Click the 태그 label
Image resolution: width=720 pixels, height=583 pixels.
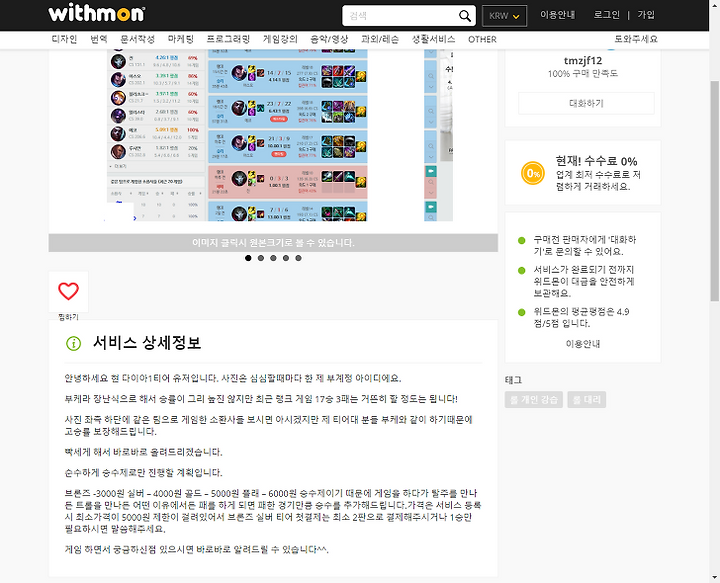click(513, 380)
